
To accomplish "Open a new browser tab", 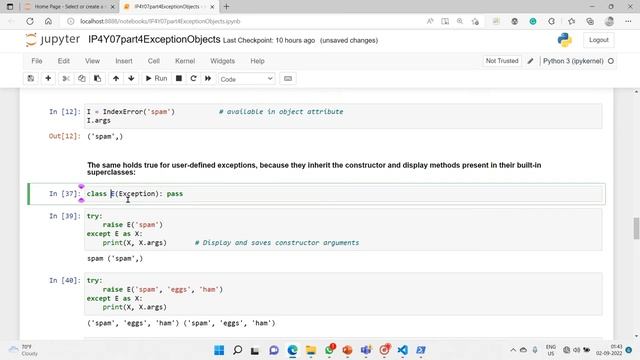I will (x=227, y=7).
